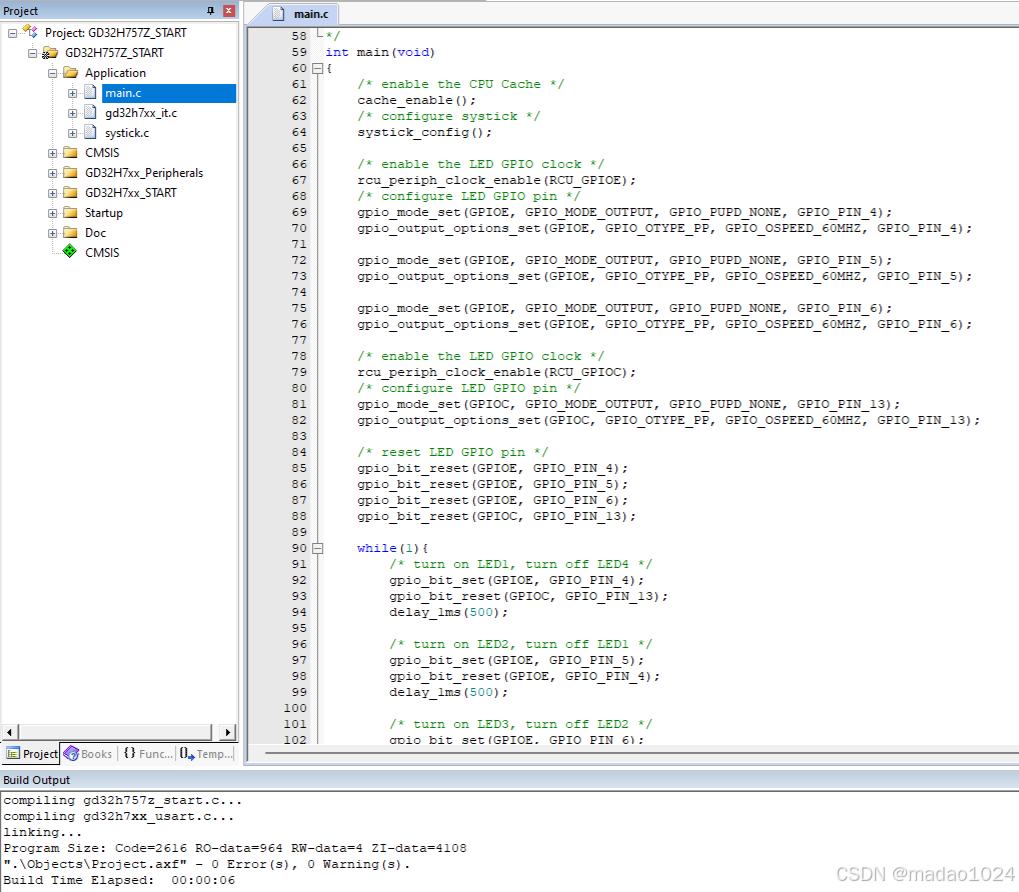Select the GD32H7xx_Peripherals group label
Viewport: 1019px width, 892px height.
(144, 173)
